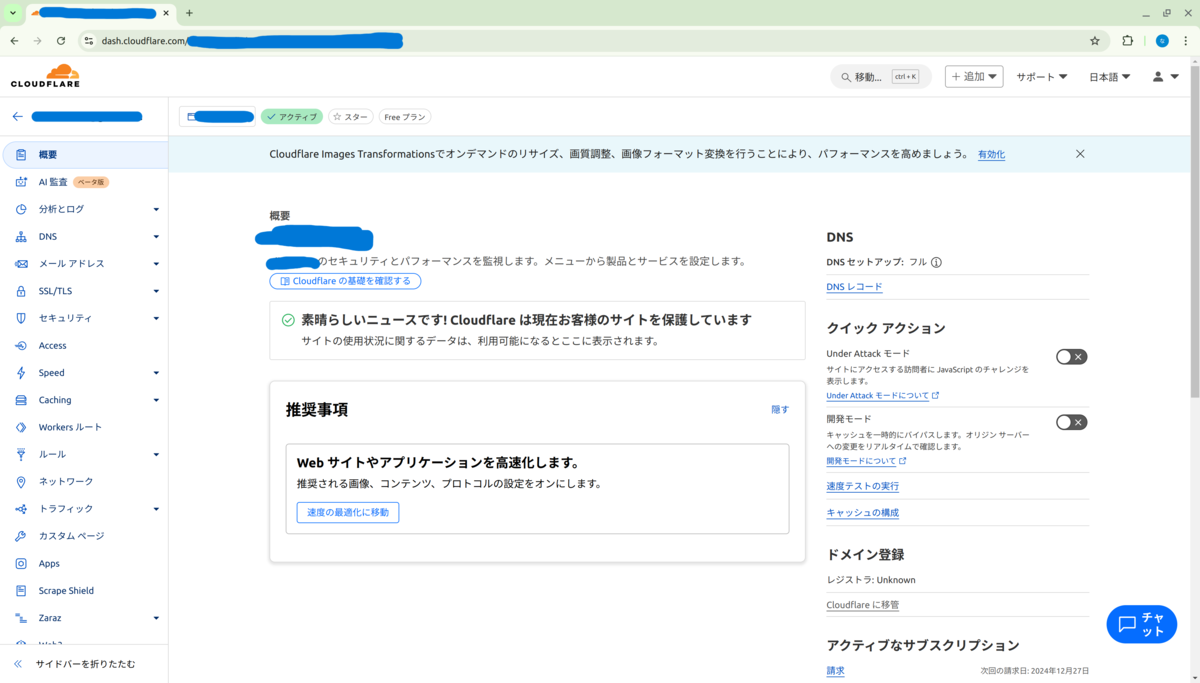Image resolution: width=1200 pixels, height=683 pixels.
Task: Click the Scrape Shield document icon
Action: coord(21,590)
